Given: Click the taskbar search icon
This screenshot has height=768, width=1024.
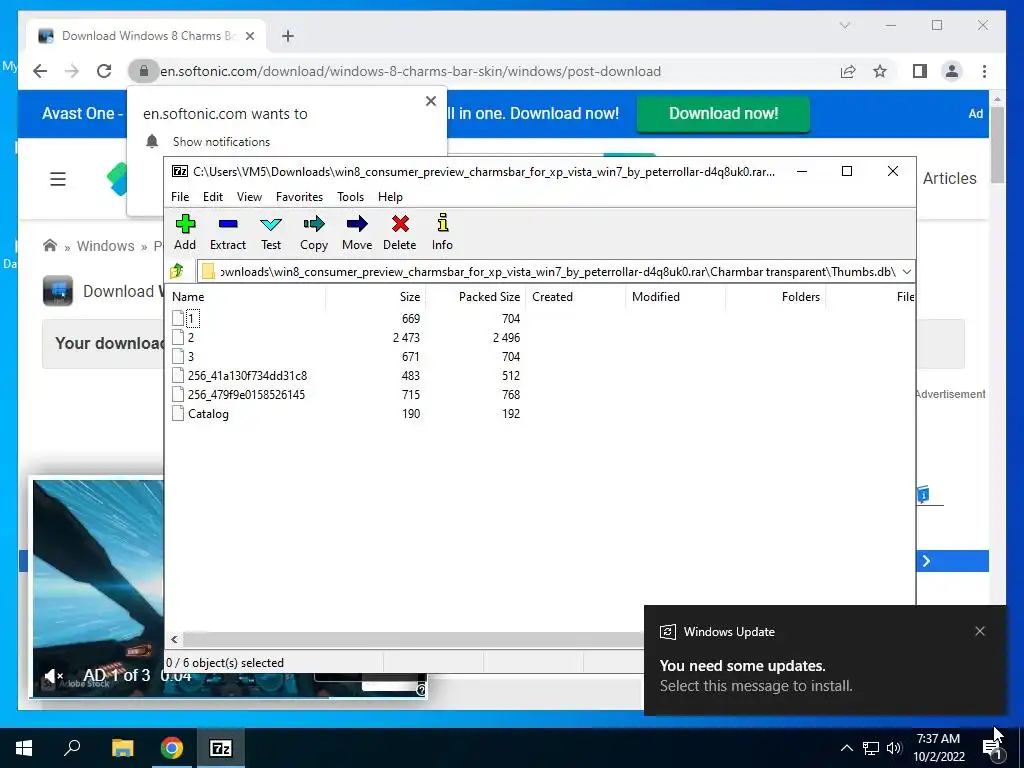Looking at the screenshot, I should (72, 748).
